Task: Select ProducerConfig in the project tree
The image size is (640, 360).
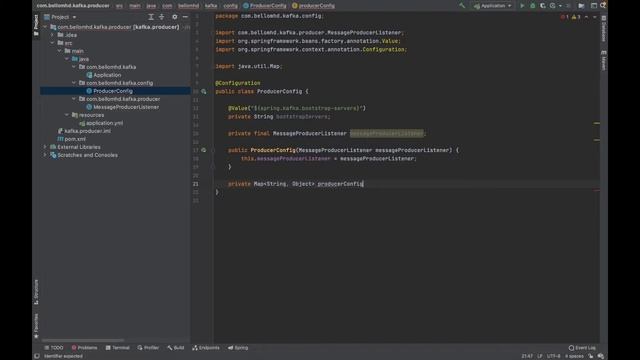Action: coord(113,91)
